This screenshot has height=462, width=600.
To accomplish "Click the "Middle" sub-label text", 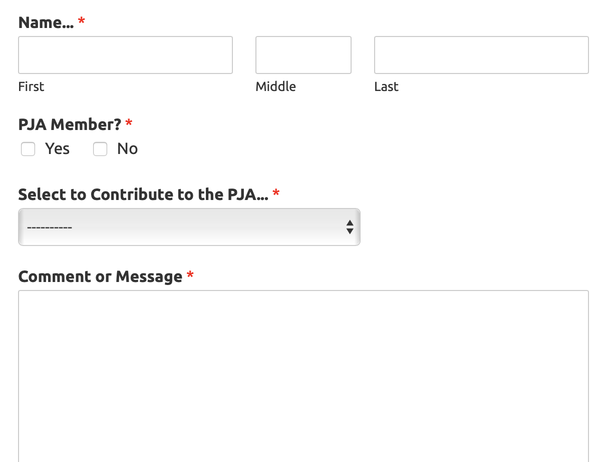I will coord(275,87).
